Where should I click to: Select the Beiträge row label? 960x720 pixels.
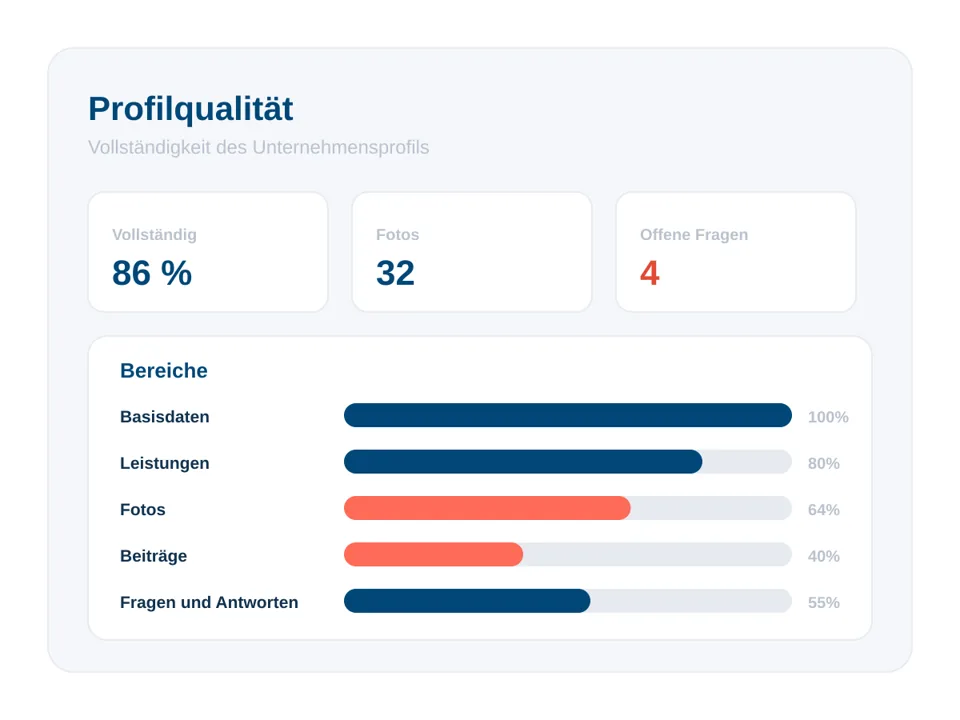154,556
